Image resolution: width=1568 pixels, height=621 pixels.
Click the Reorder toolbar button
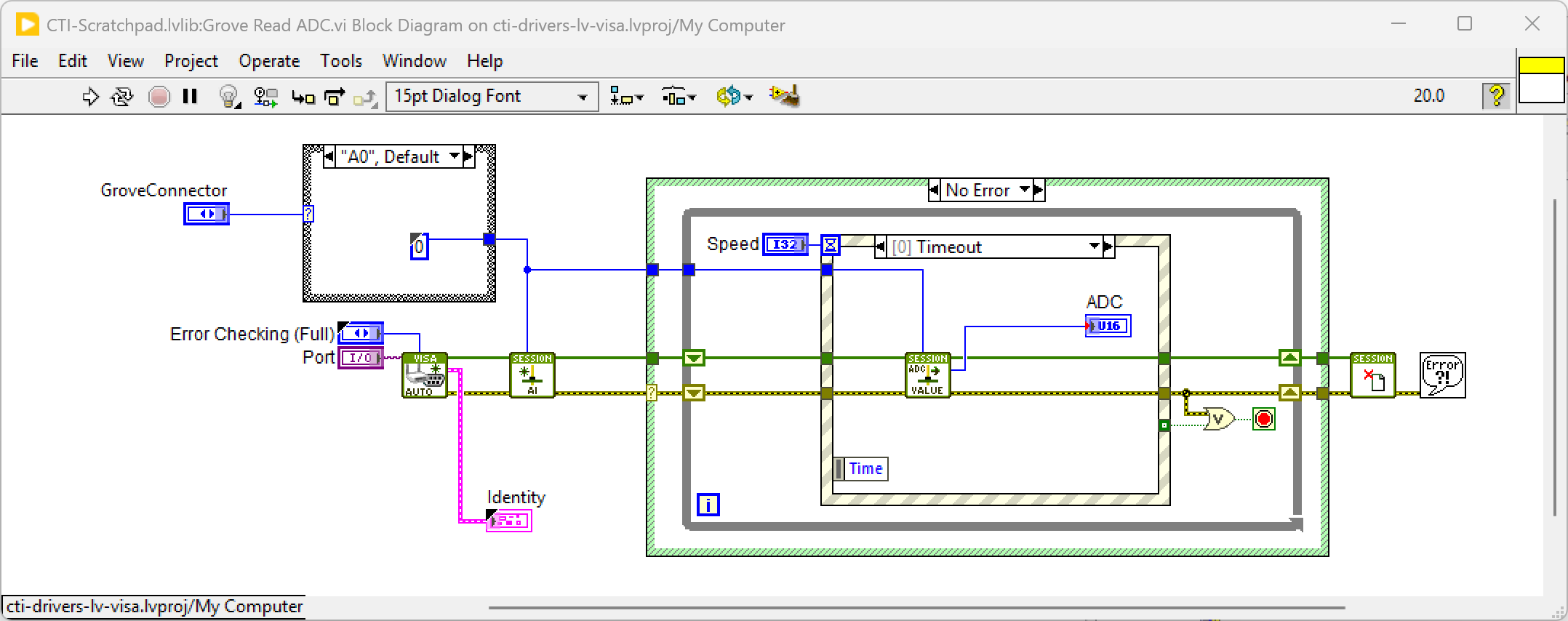pyautogui.click(x=733, y=97)
